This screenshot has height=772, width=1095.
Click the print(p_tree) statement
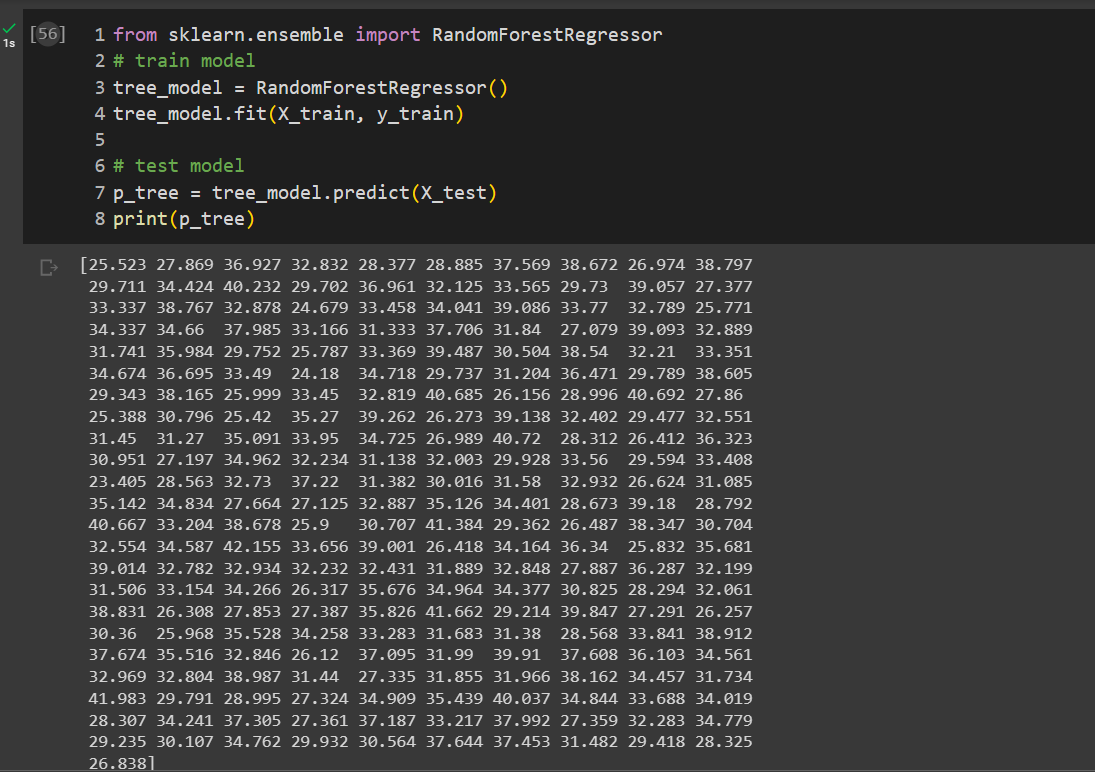pyautogui.click(x=184, y=219)
